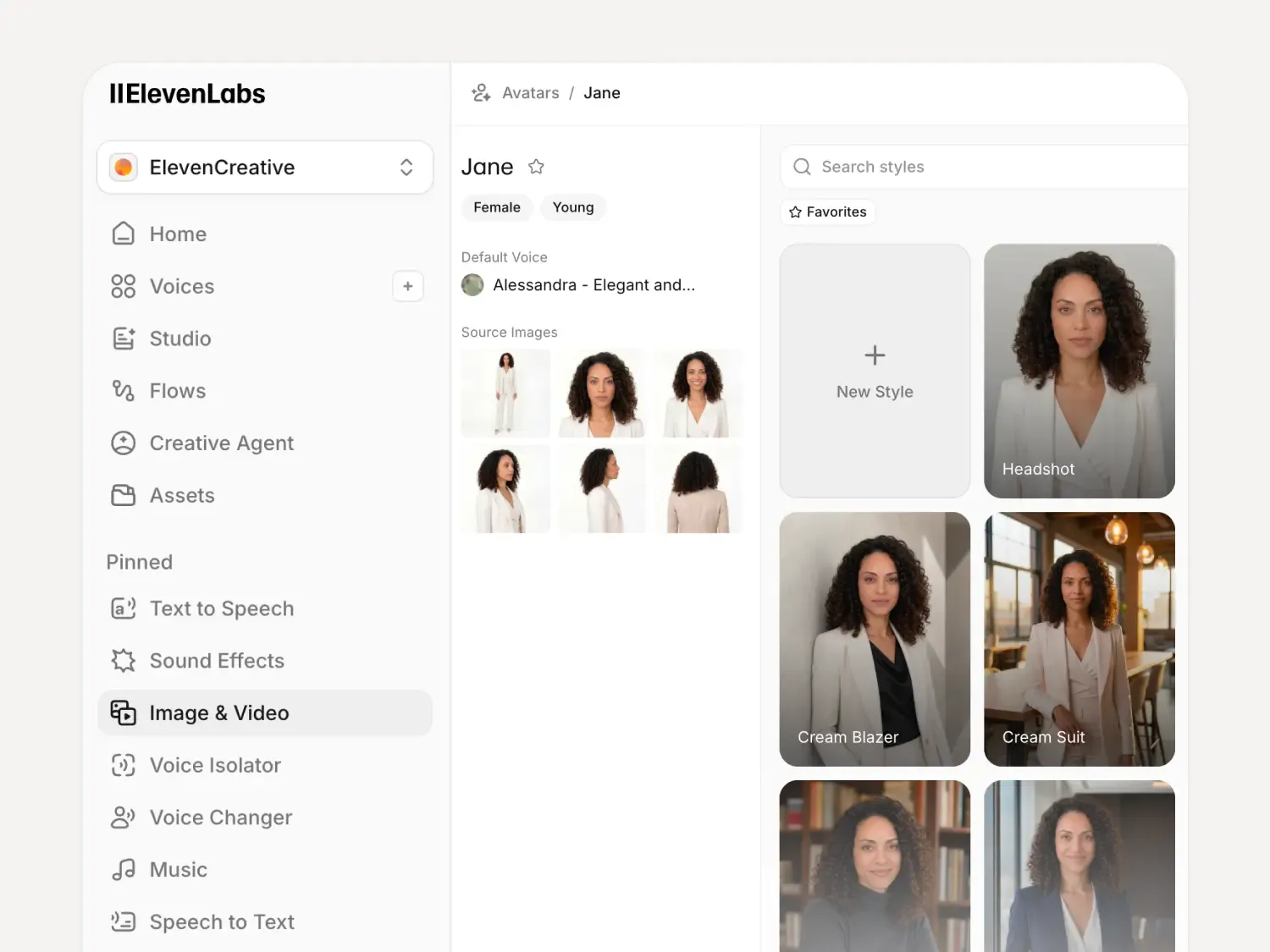Click the Female tag

497,207
